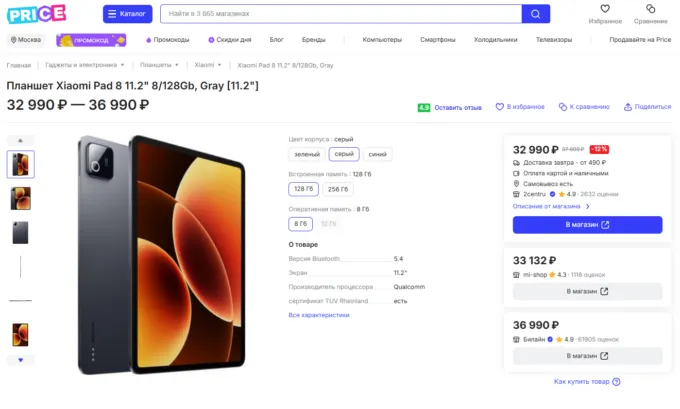Click the magnifier search button

[536, 14]
